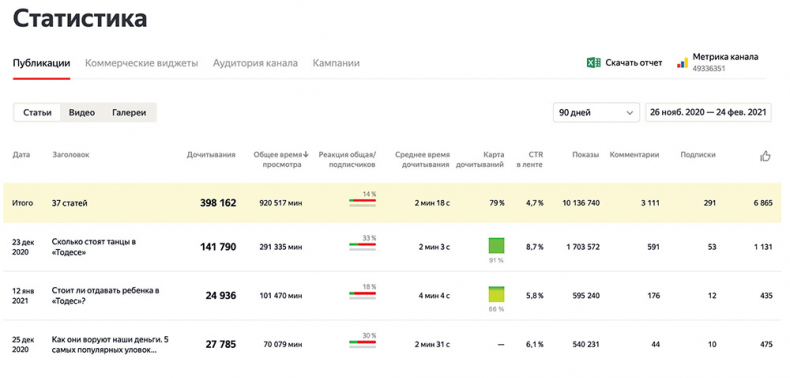Open article Как они воруют наши деньги
The height and width of the screenshot is (378, 790).
tap(110, 345)
